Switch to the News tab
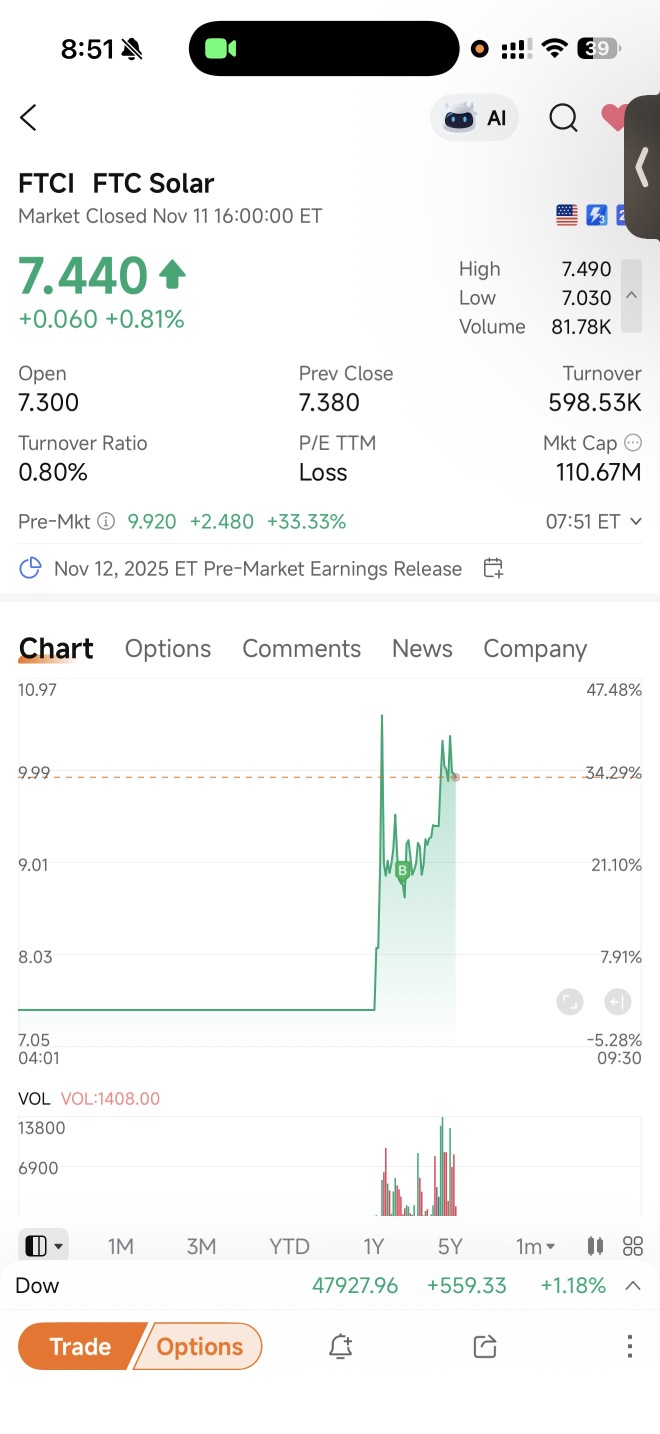660x1434 pixels. click(x=422, y=649)
